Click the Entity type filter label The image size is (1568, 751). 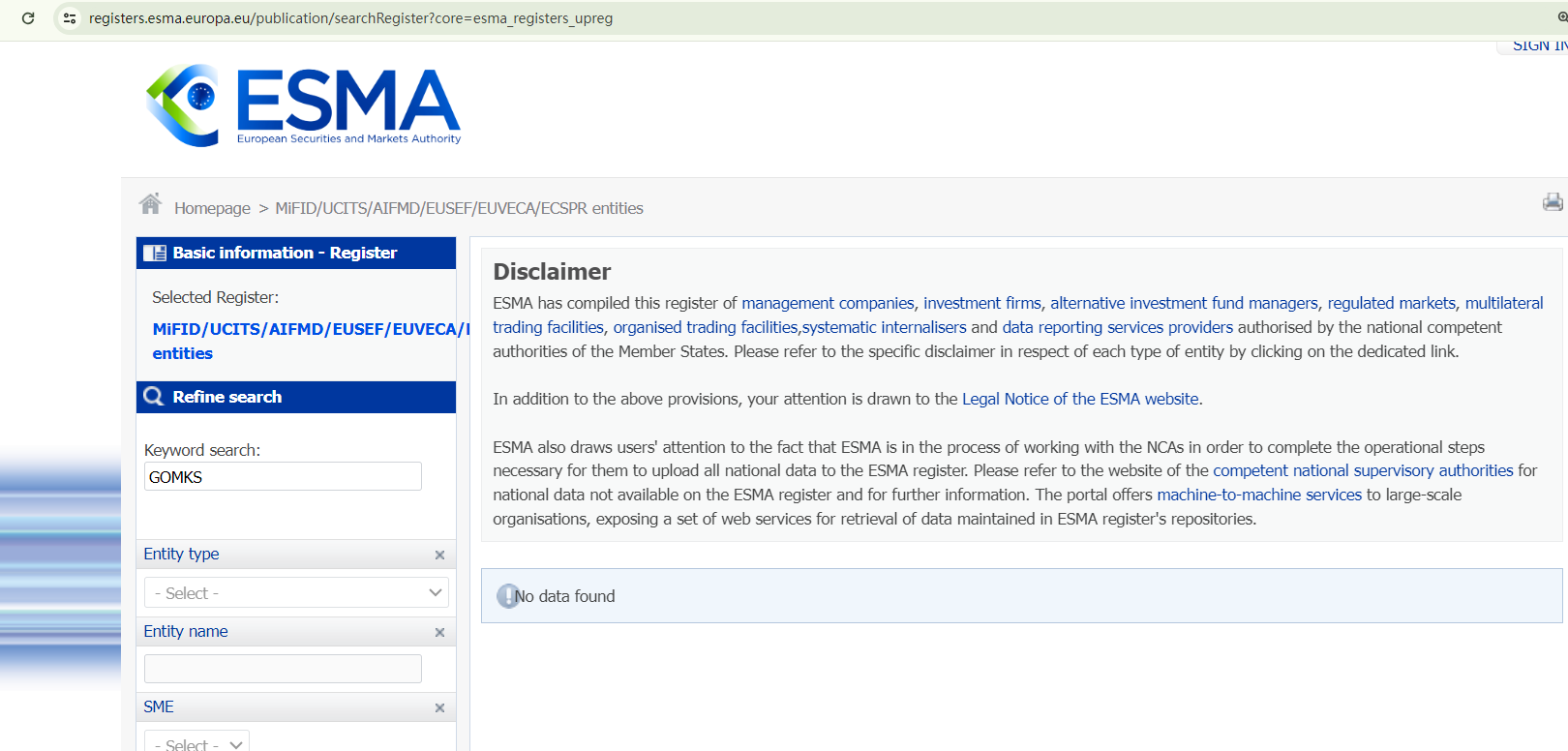click(x=181, y=554)
